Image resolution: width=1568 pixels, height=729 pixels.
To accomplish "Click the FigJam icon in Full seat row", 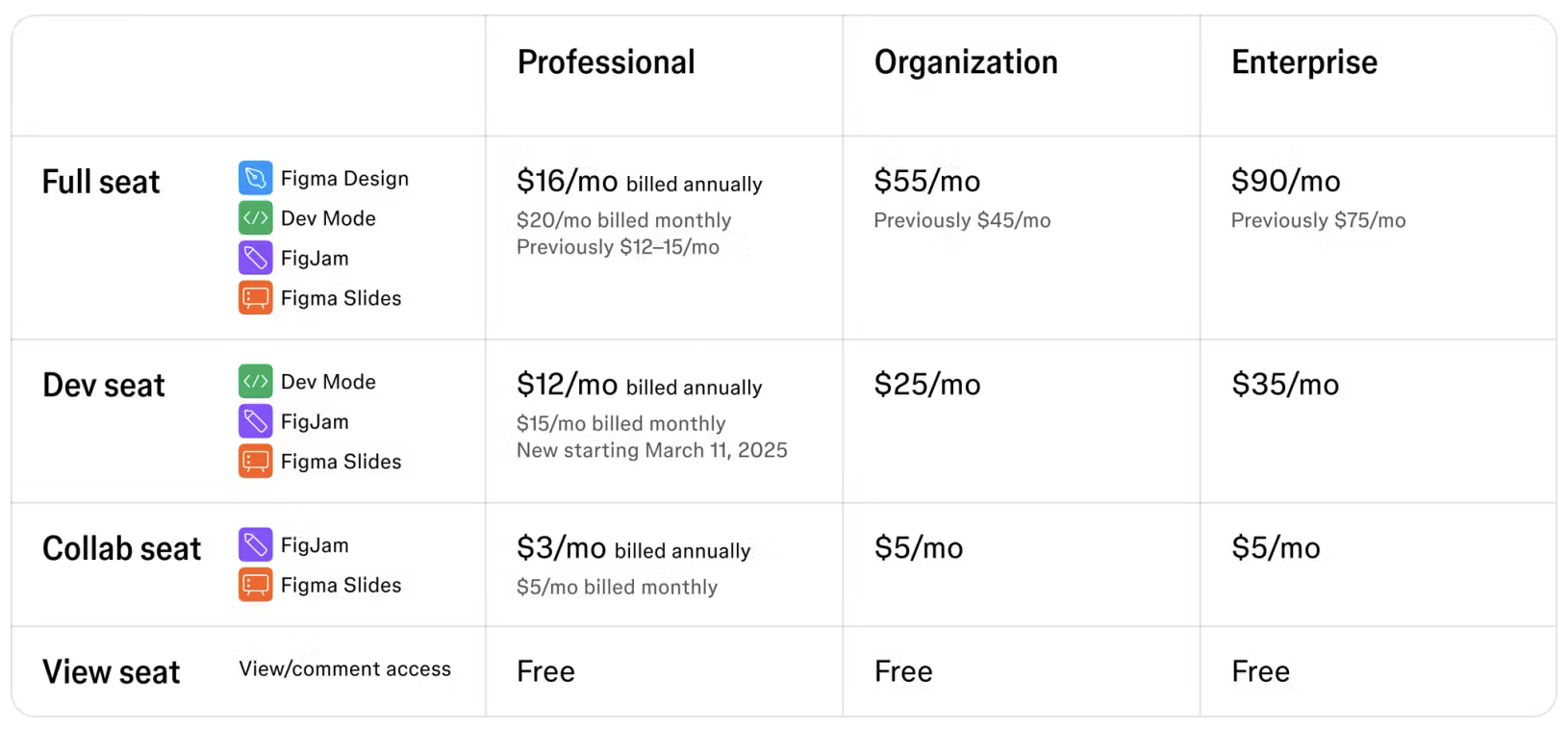I will 255,258.
